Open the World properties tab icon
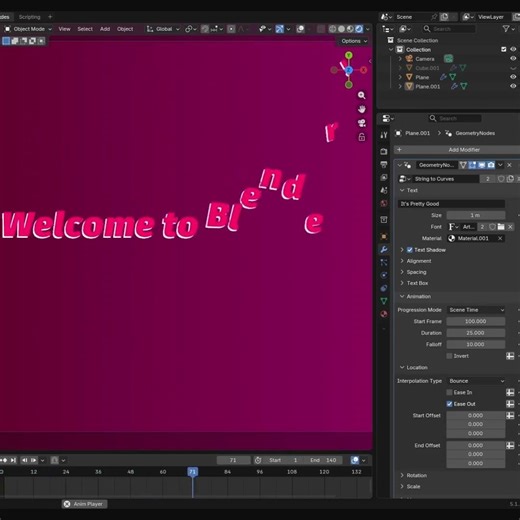This screenshot has width=520, height=520. click(384, 203)
